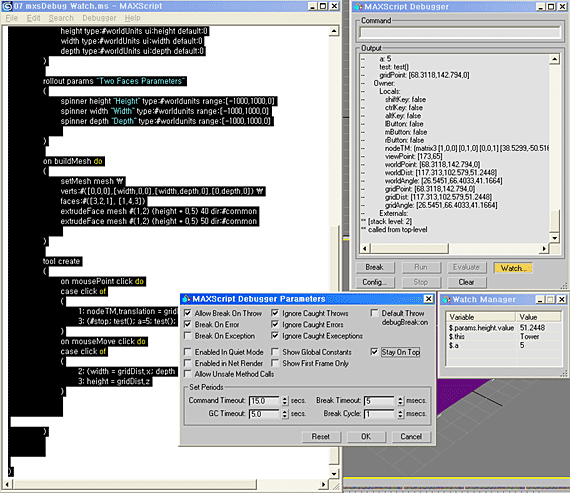Click the Command input field in Debugger
The height and width of the screenshot is (493, 570).
point(460,33)
